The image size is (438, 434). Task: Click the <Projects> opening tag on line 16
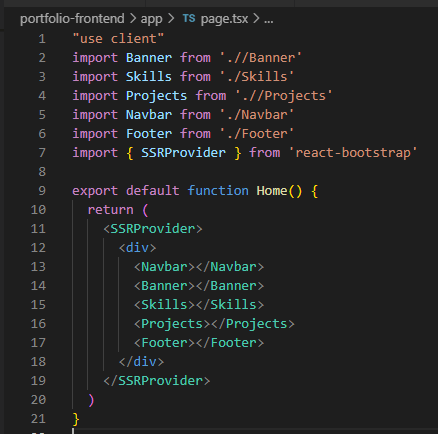[x=172, y=324]
